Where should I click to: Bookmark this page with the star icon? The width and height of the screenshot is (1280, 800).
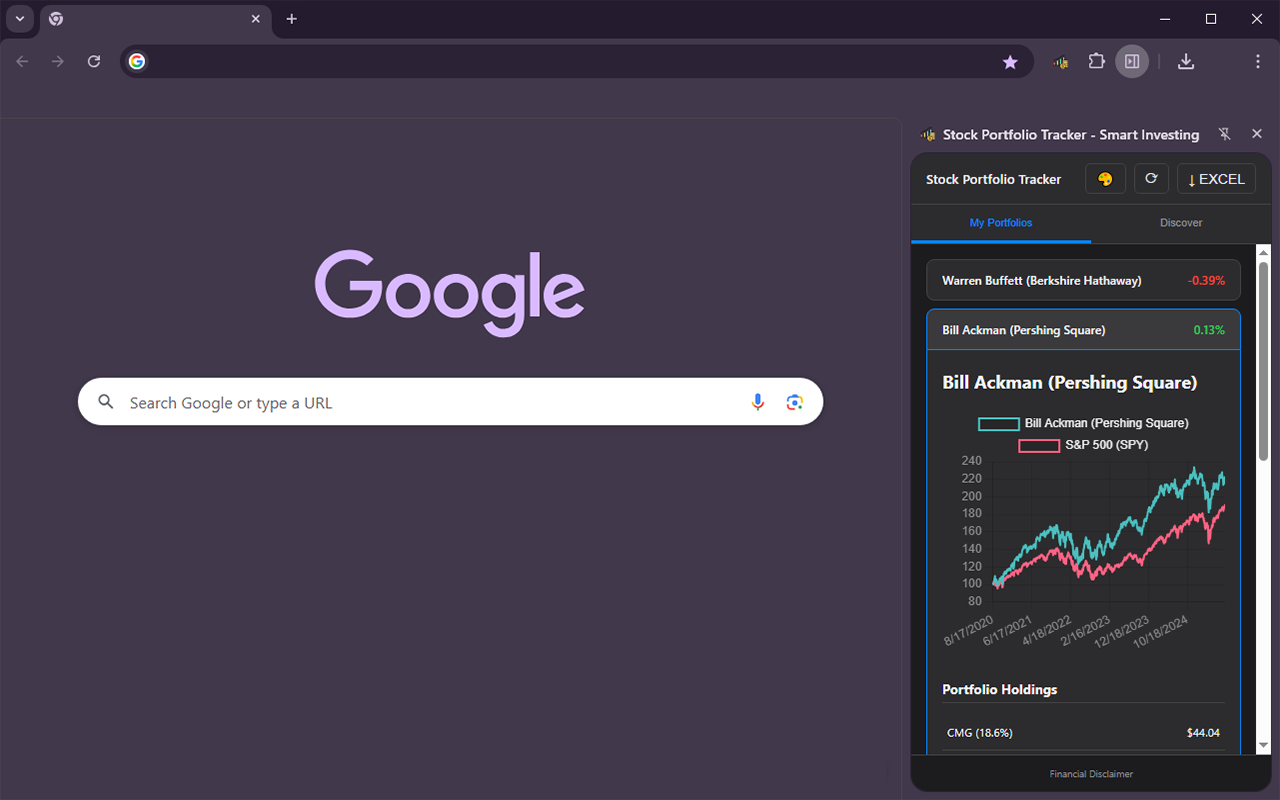[1010, 62]
